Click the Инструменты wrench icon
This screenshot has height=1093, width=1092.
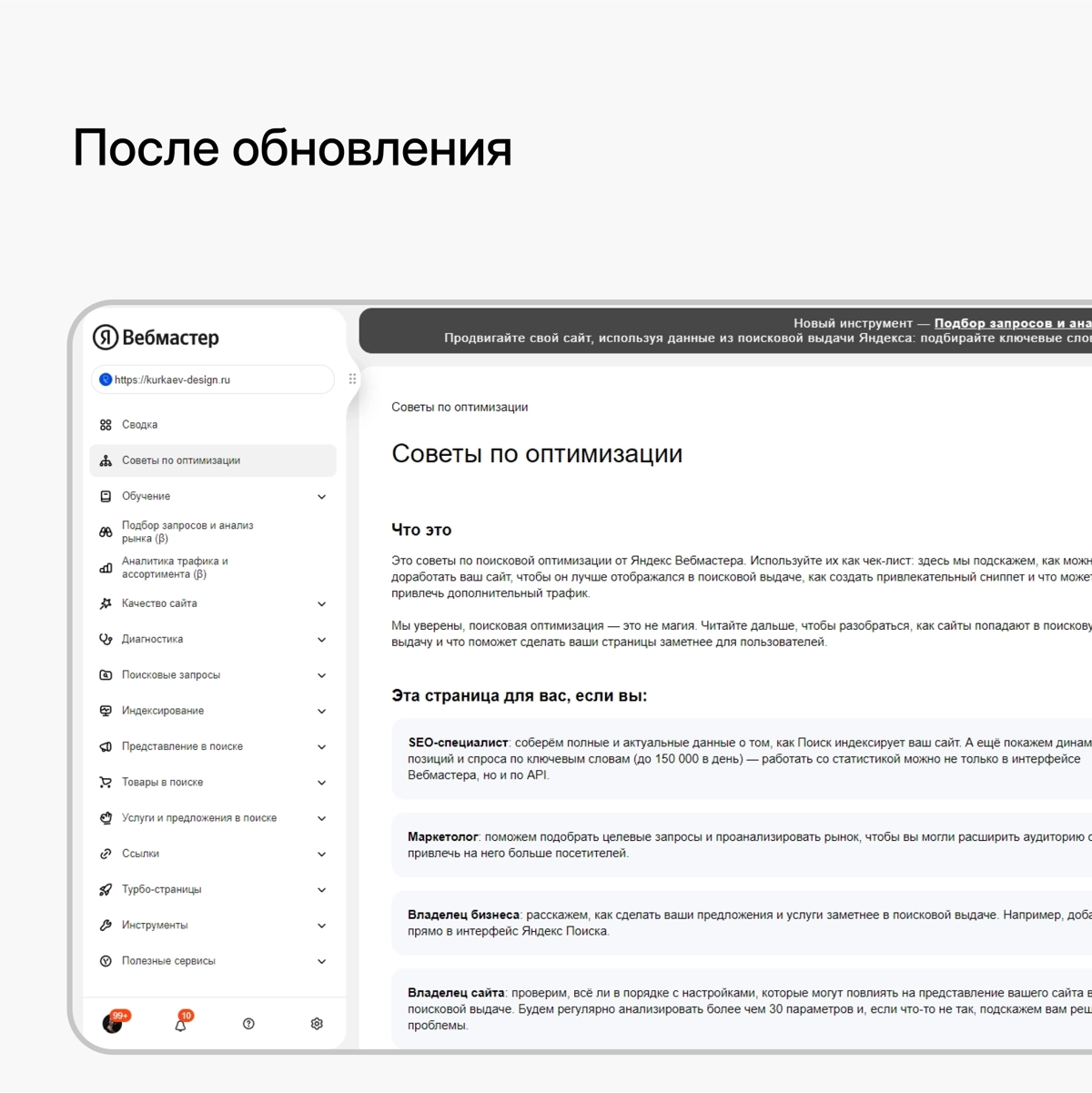point(106,926)
